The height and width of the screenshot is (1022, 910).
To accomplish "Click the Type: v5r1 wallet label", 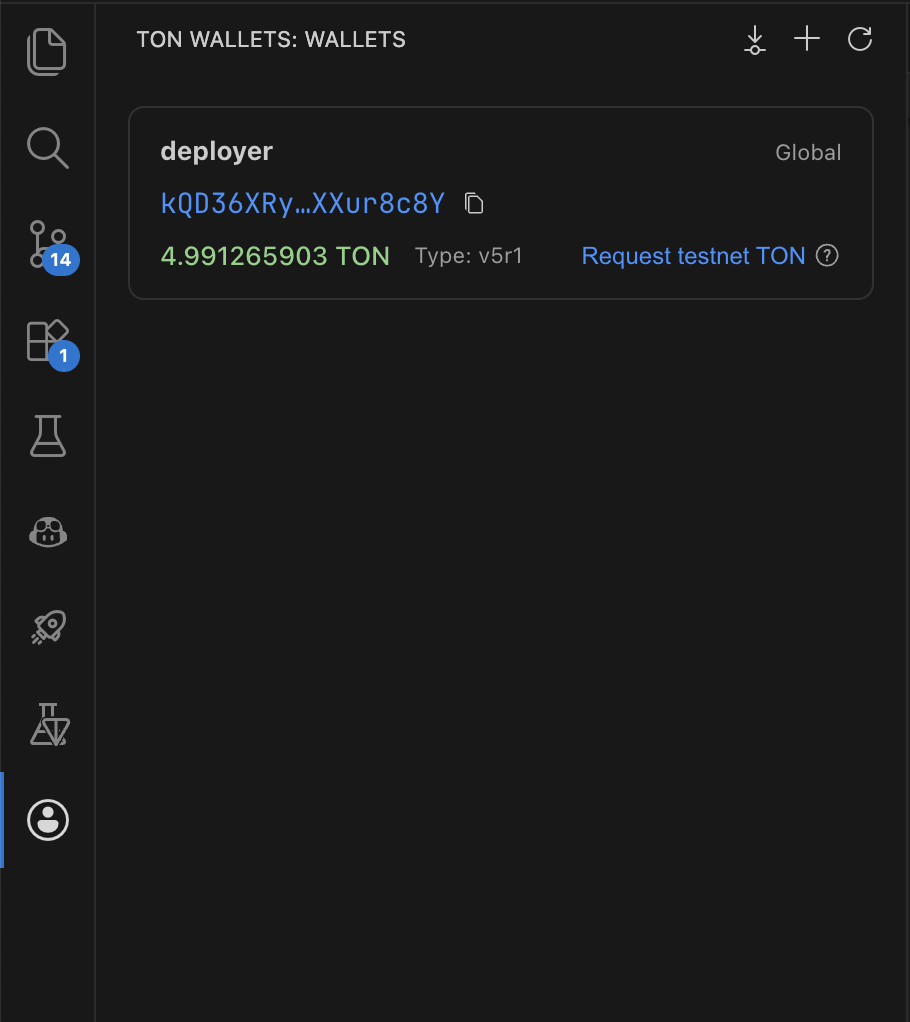I will [468, 256].
